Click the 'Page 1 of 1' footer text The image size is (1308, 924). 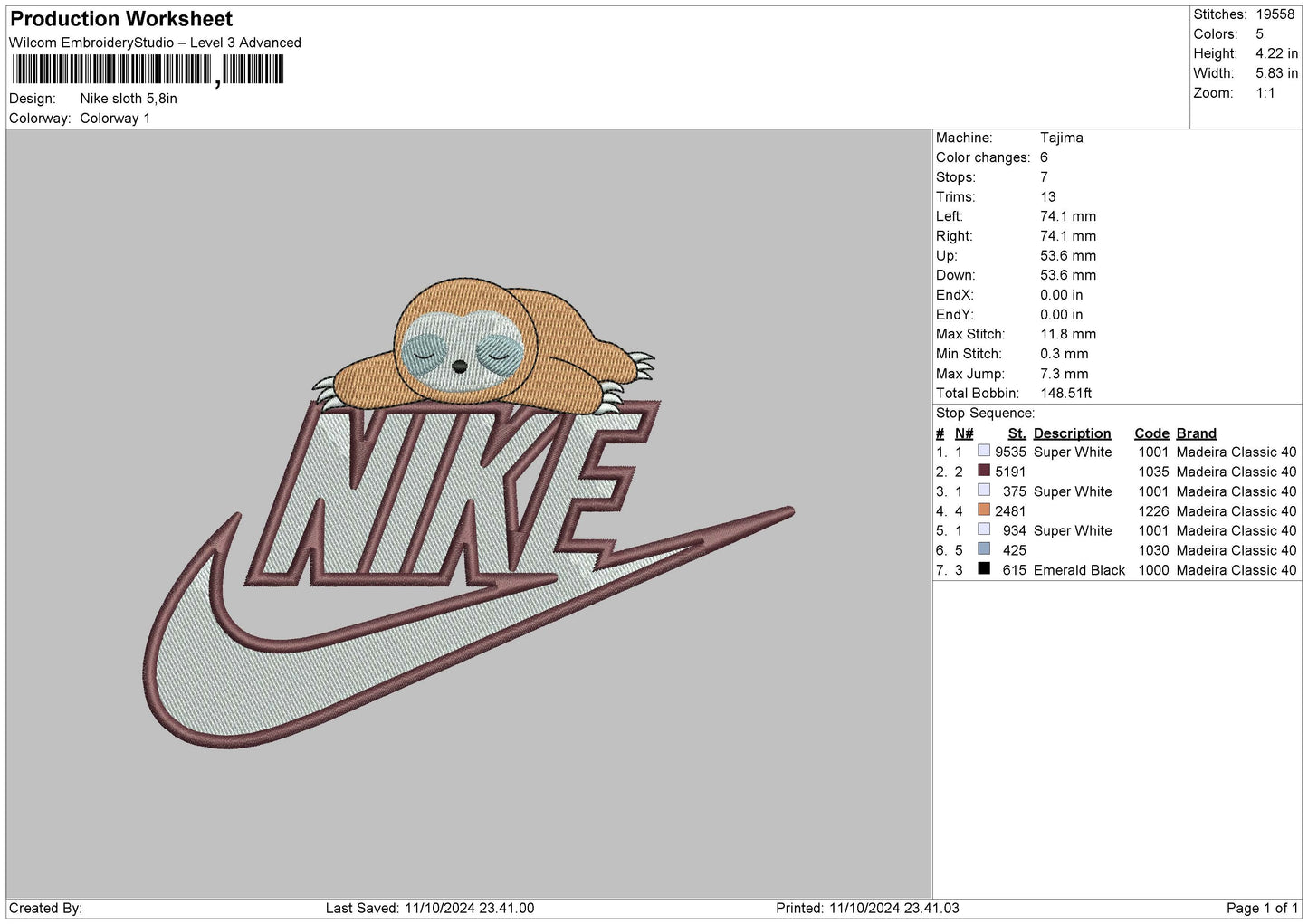tap(1262, 908)
